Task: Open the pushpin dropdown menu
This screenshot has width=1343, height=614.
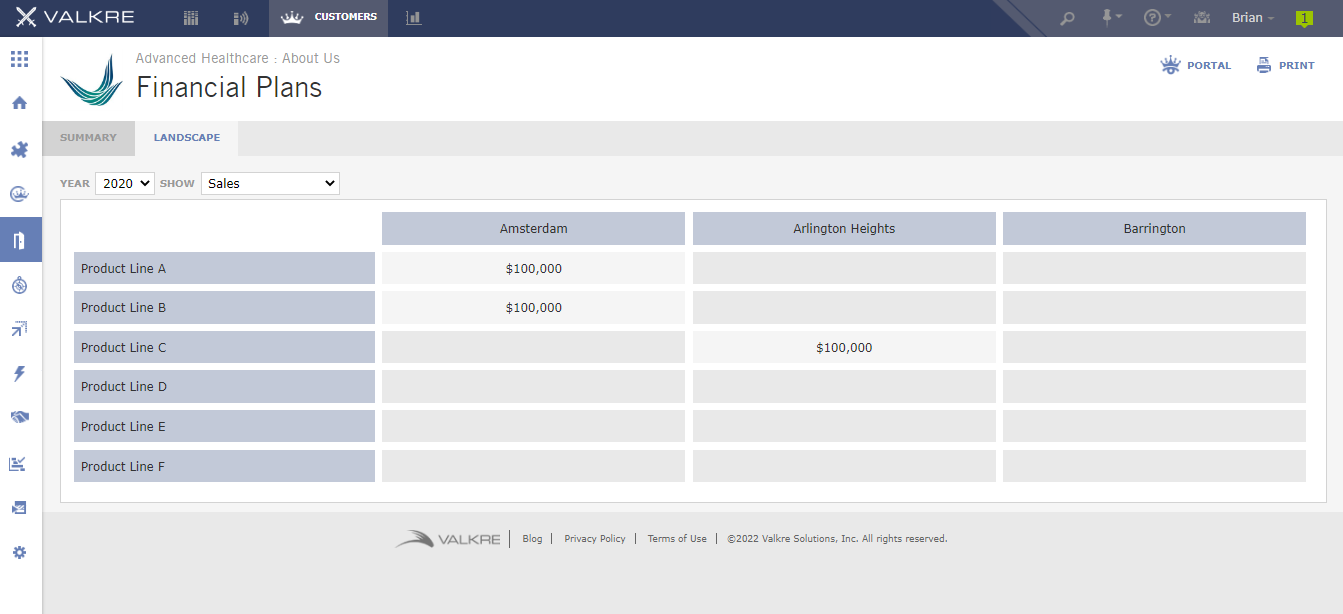Action: point(1111,17)
